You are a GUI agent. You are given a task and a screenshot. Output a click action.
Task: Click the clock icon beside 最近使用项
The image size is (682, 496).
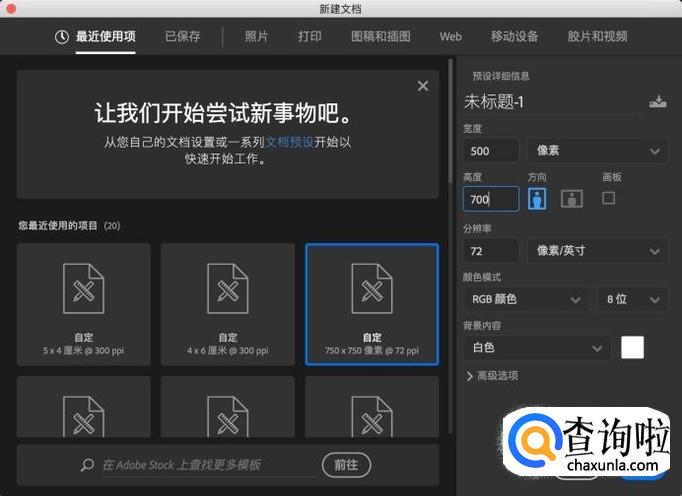(x=62, y=37)
